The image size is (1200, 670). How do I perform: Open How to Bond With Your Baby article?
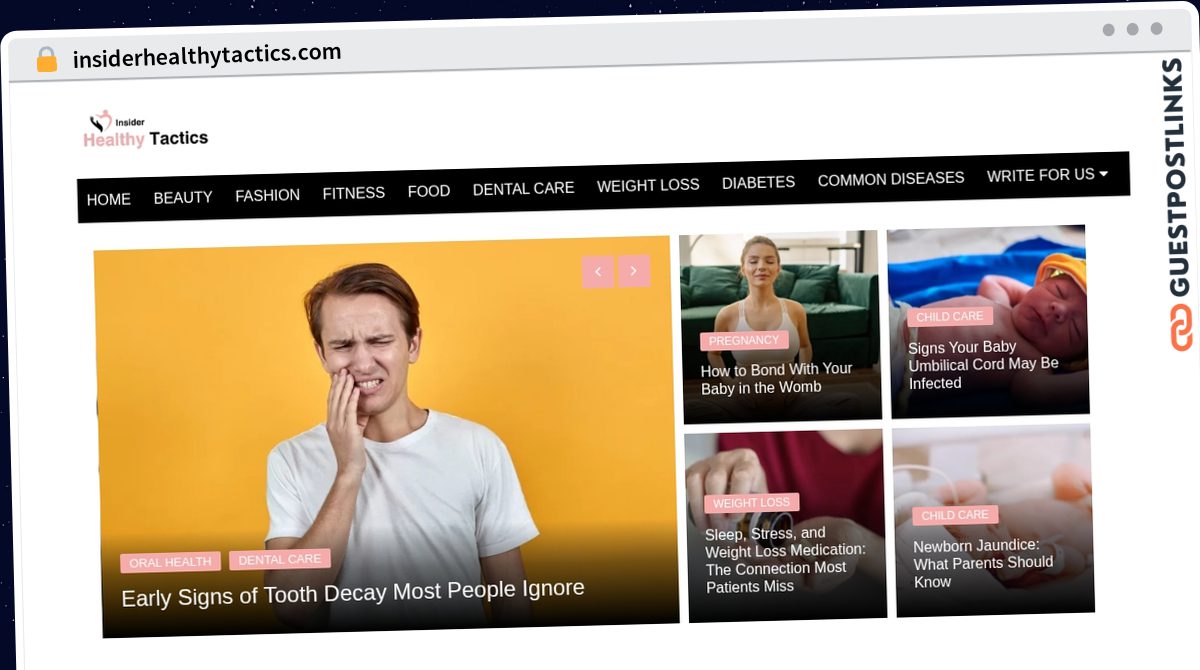(777, 378)
